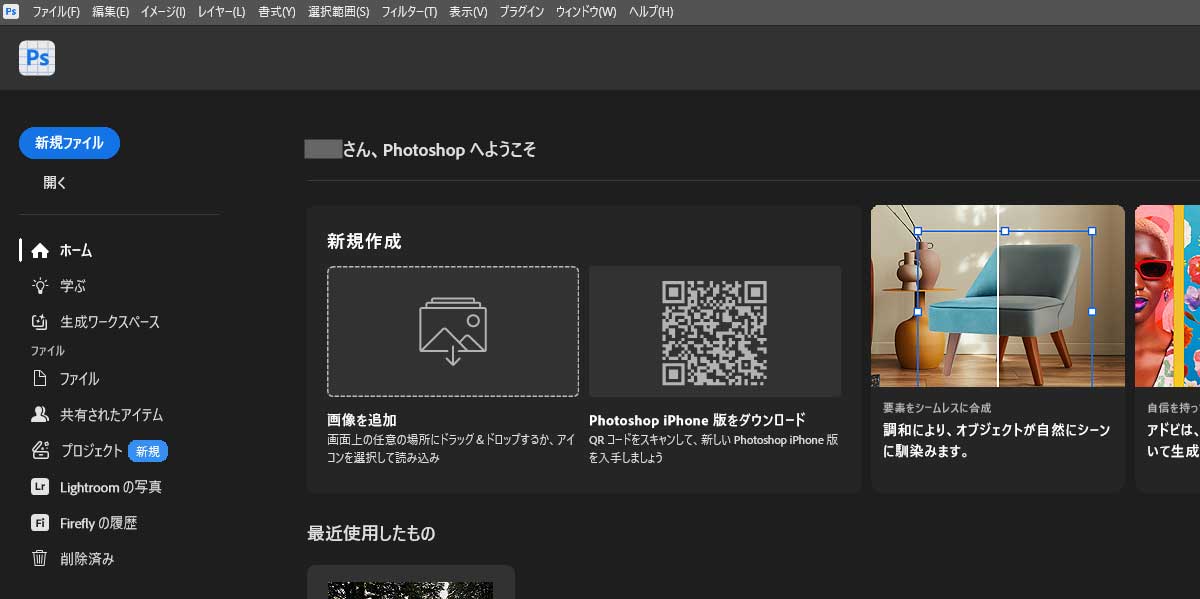Open the 選択範囲(S) menu
This screenshot has width=1200, height=599.
coord(339,12)
